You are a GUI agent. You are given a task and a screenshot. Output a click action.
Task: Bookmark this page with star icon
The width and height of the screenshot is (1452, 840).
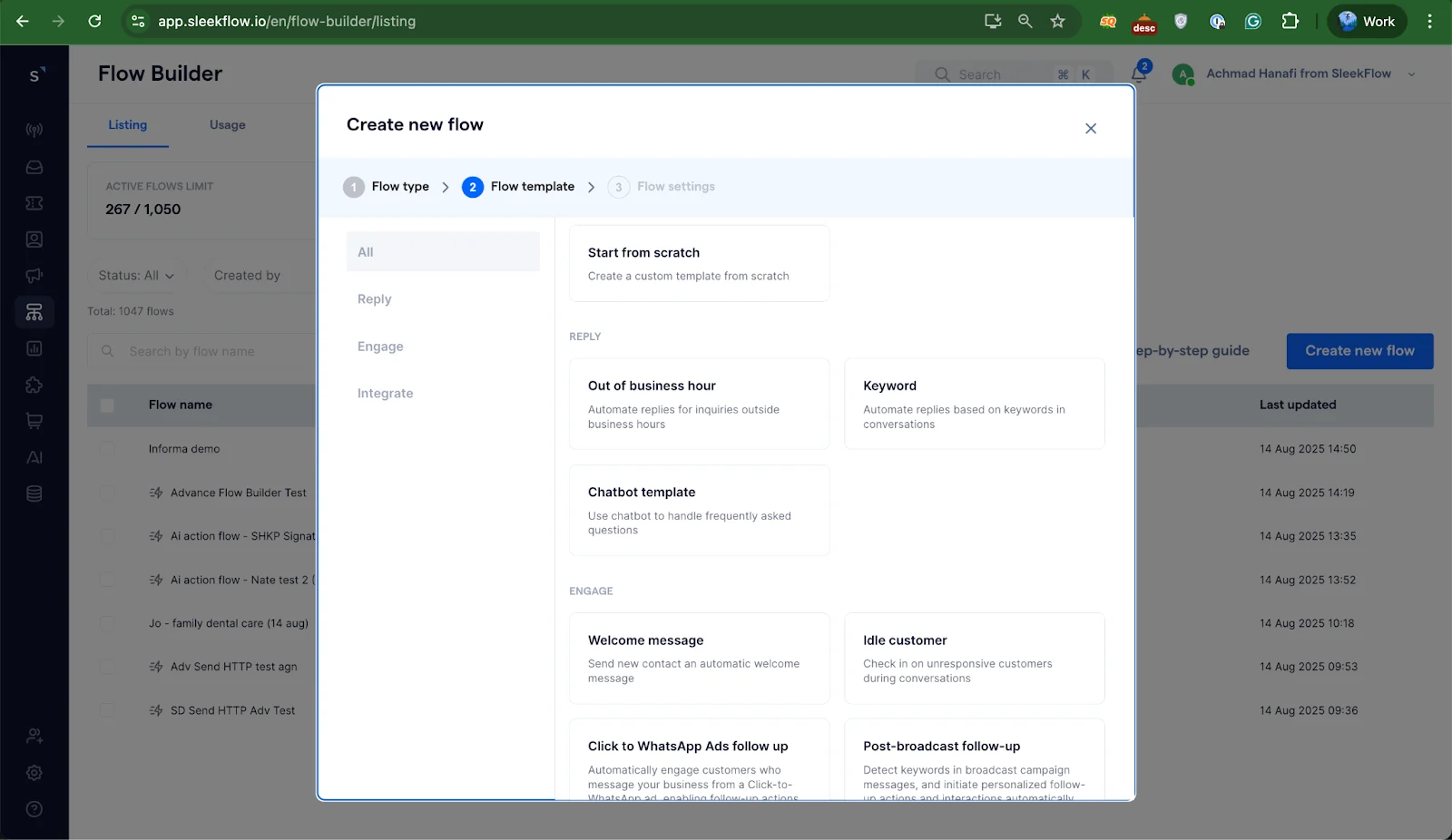[x=1057, y=21]
